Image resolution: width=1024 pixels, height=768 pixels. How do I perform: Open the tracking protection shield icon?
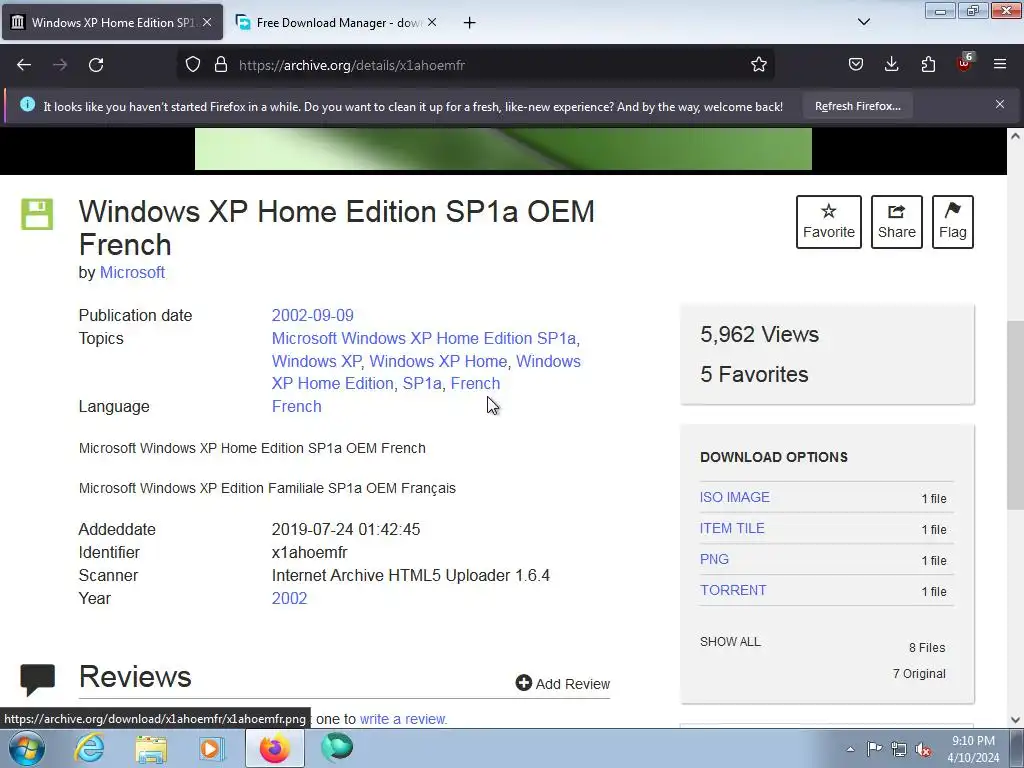click(193, 65)
